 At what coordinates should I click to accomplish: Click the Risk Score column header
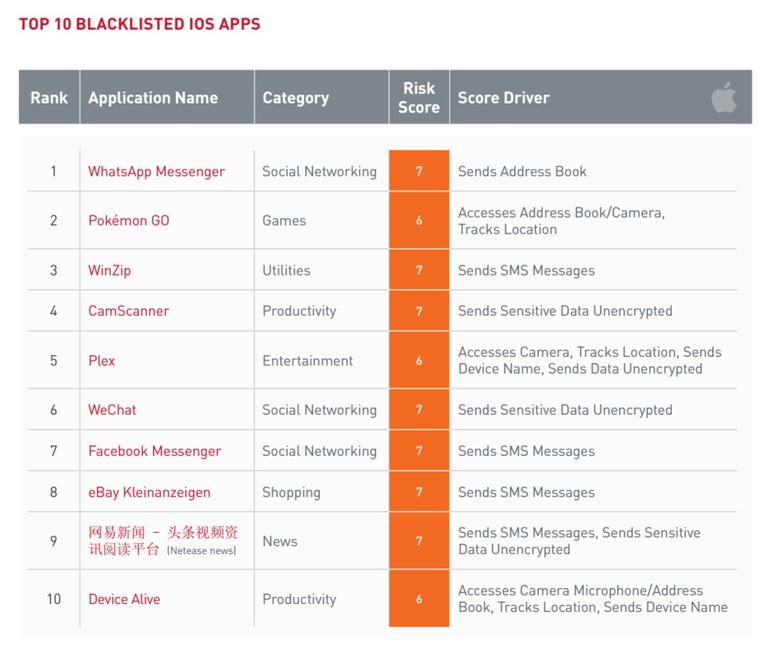coord(419,97)
